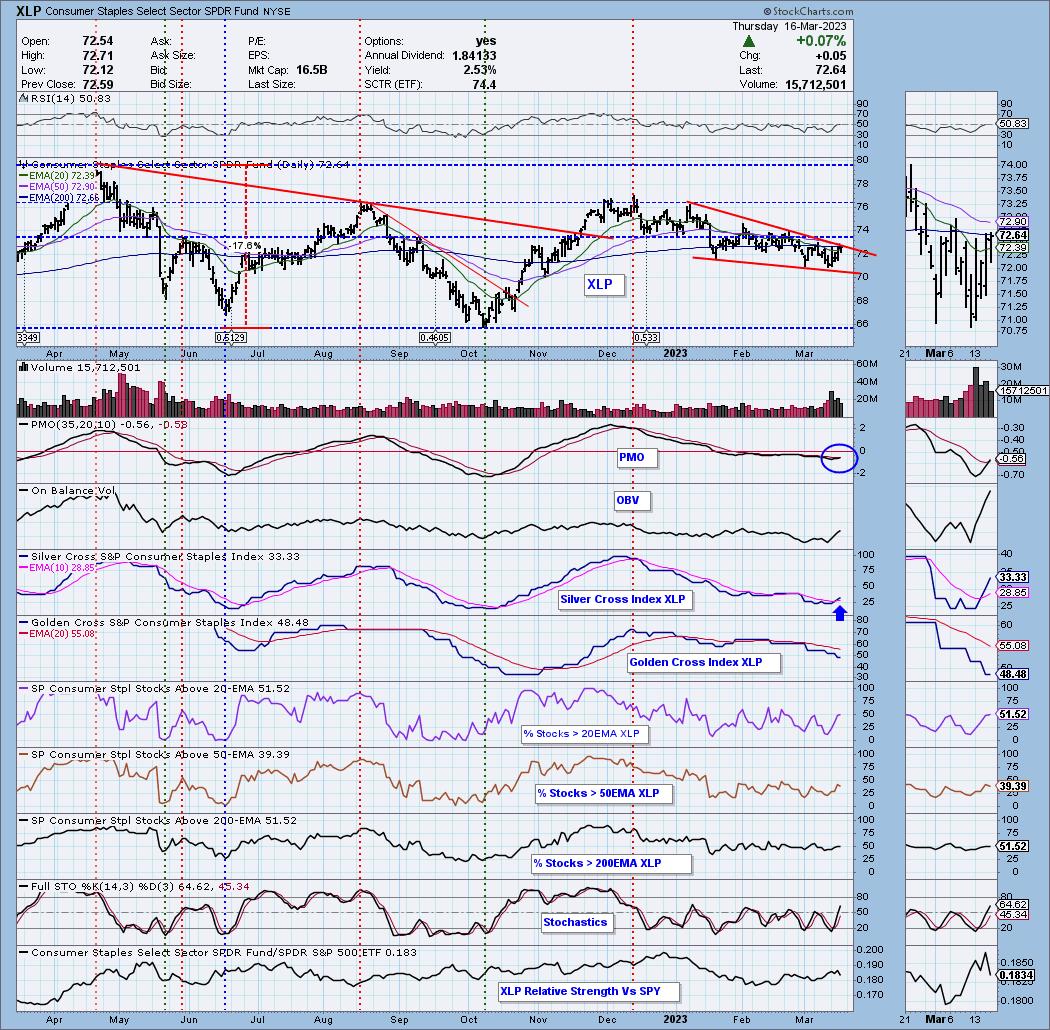This screenshot has width=1050, height=1030.
Task: Click the SCTR (ETF) value 74.4
Action: pos(484,84)
